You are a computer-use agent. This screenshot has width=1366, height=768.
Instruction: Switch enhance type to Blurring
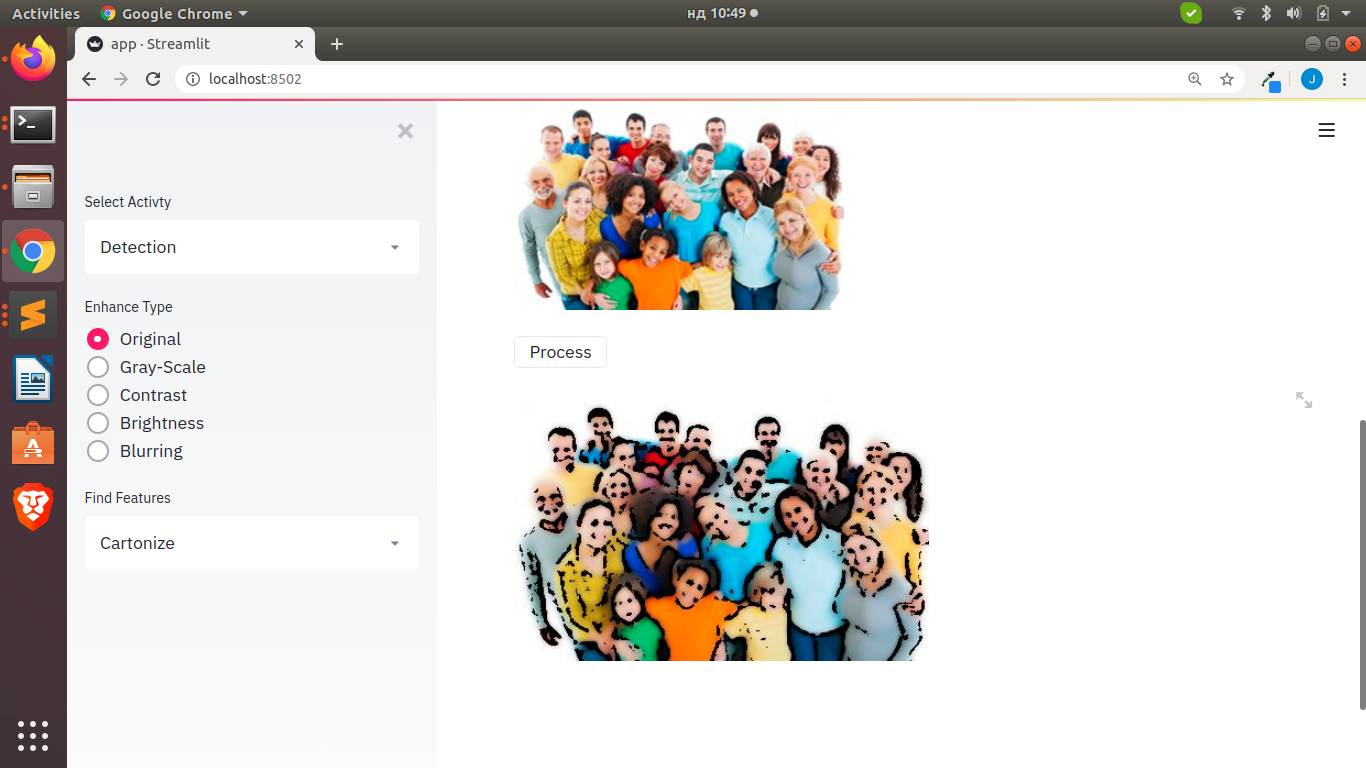tap(97, 451)
